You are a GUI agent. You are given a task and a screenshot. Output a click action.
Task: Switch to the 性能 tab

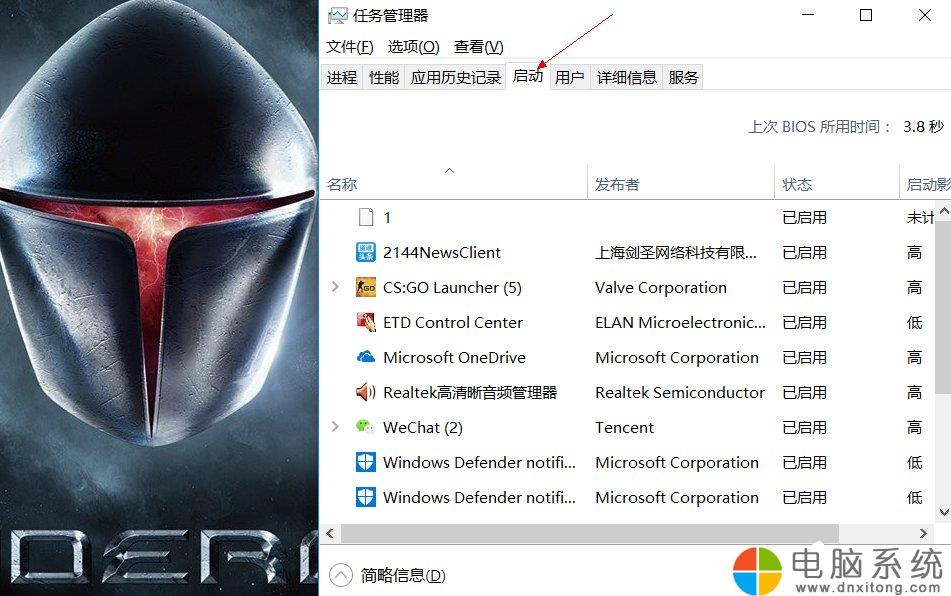[384, 77]
